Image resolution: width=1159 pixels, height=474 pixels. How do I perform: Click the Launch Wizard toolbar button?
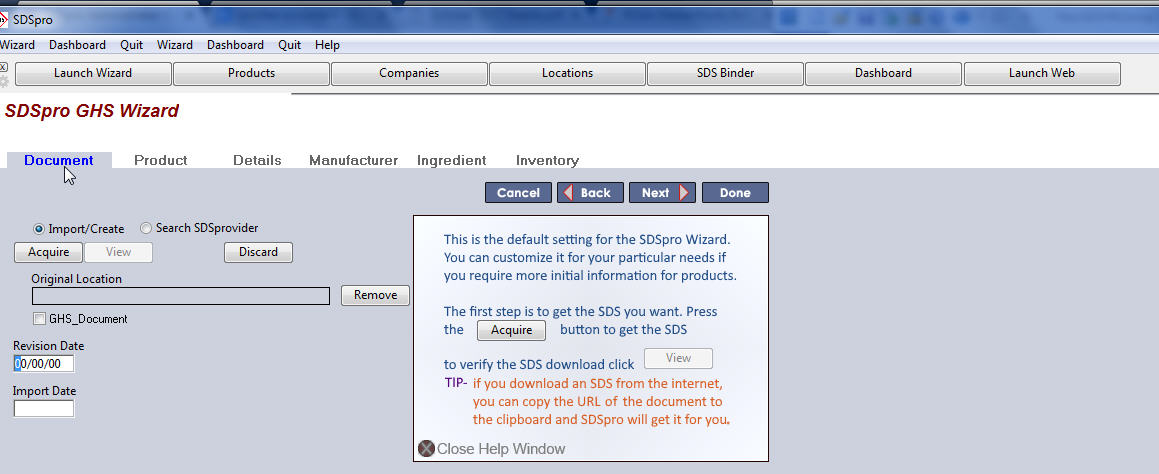(93, 73)
